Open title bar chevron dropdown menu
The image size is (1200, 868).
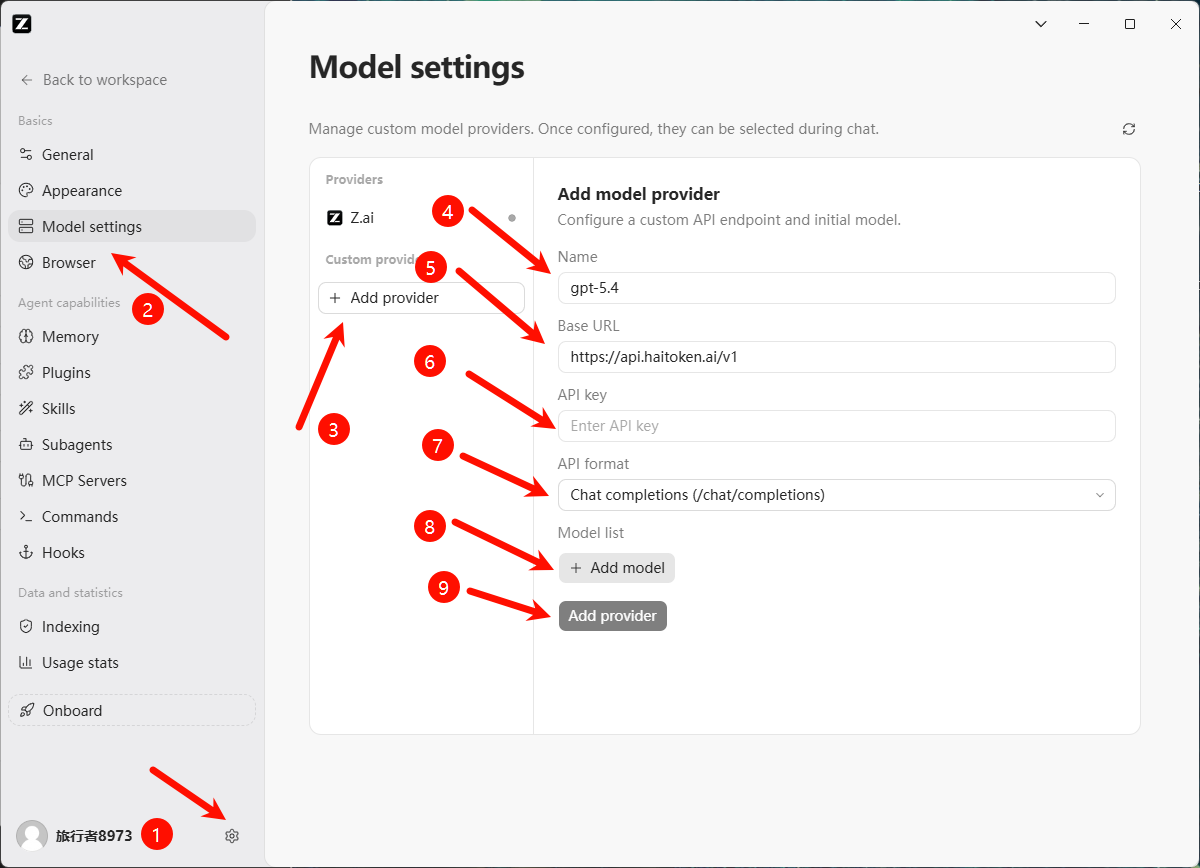[x=1040, y=24]
